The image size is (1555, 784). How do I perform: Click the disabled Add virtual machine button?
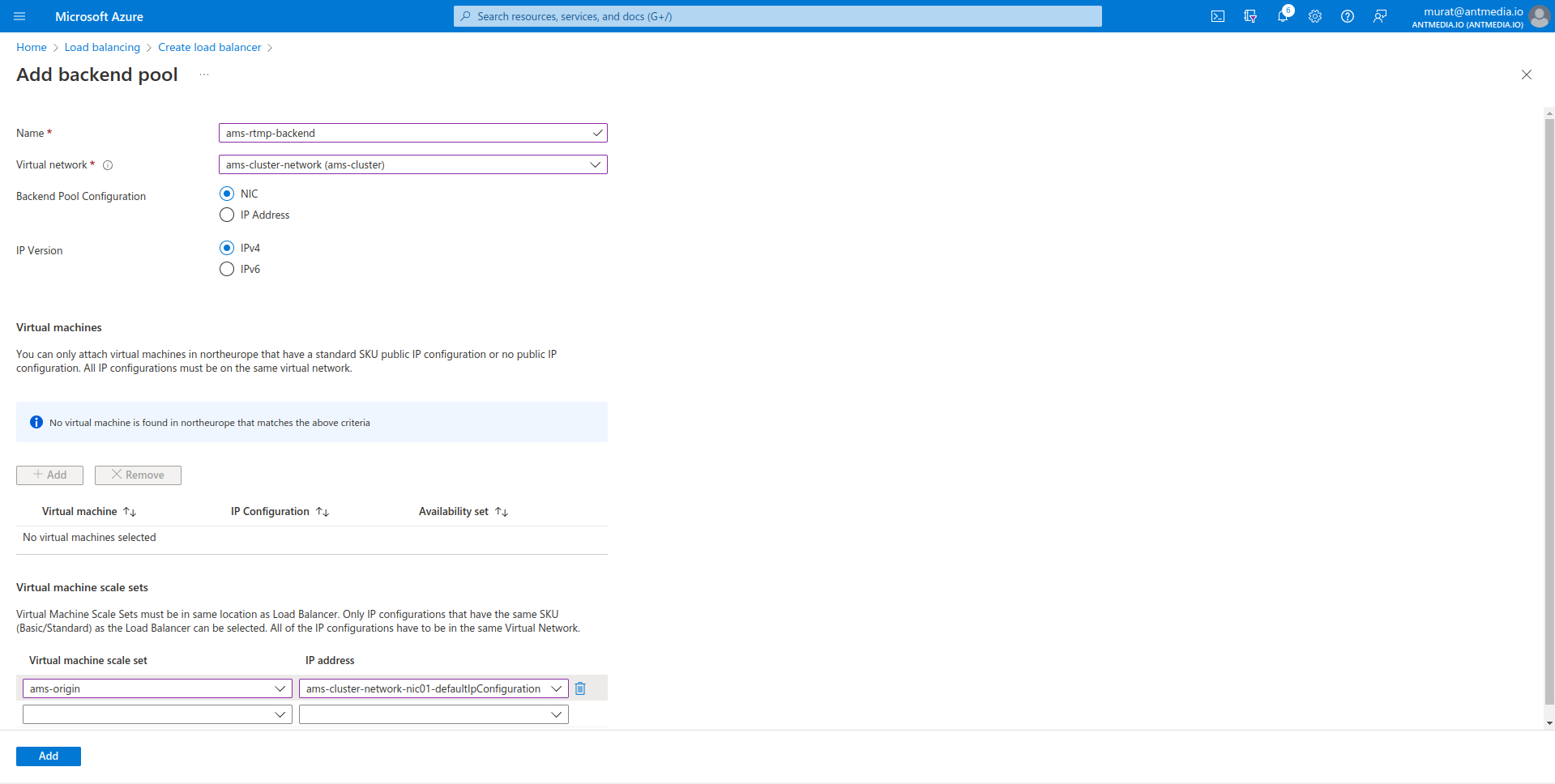[49, 475]
